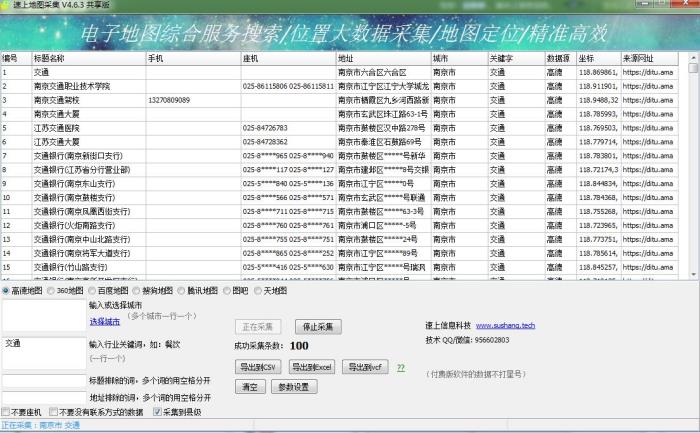The height and width of the screenshot is (433, 700).
Task: Click the 正在采集 status bar text
Action: [41, 425]
